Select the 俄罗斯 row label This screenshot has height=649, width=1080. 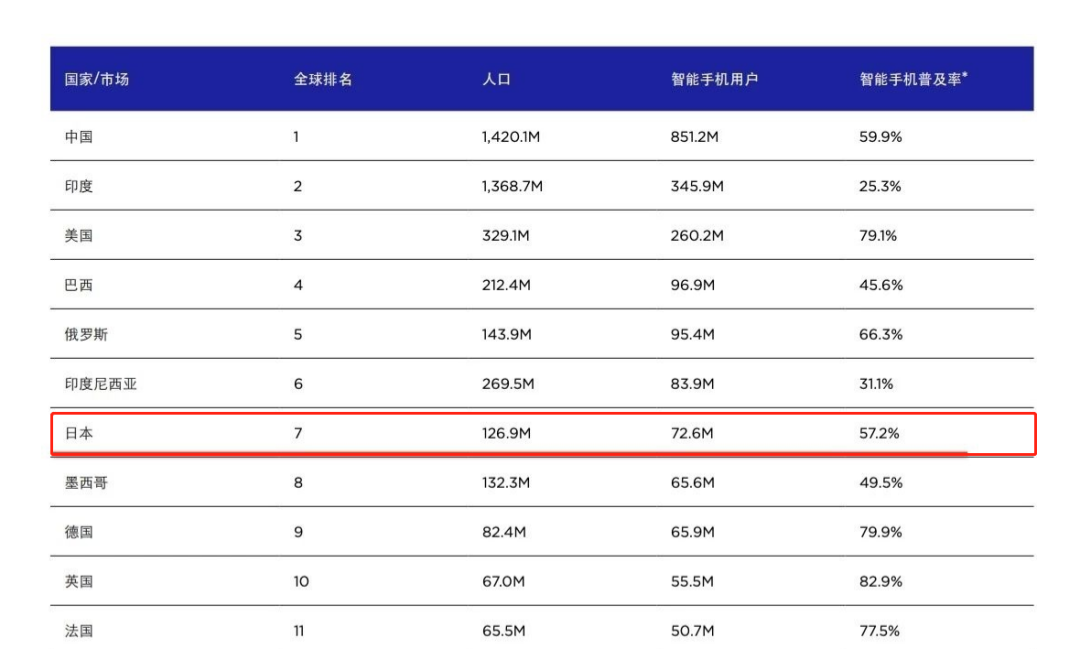pyautogui.click(x=87, y=334)
